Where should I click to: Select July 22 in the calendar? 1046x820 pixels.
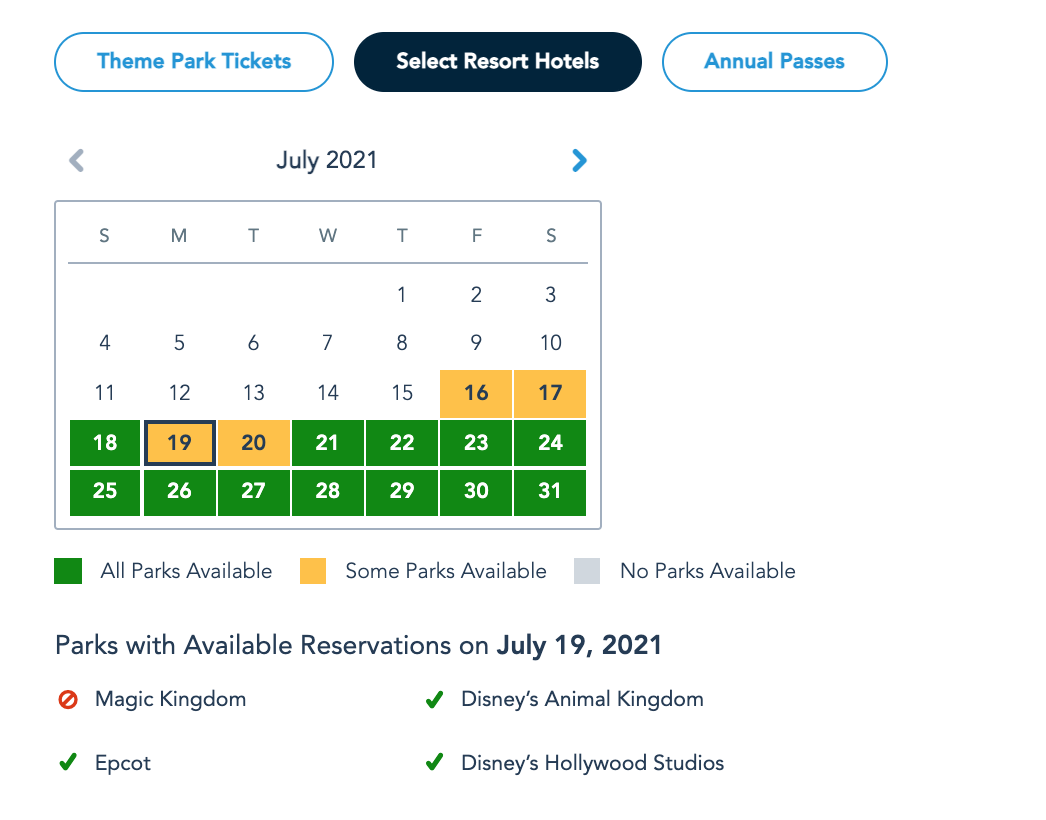402,443
